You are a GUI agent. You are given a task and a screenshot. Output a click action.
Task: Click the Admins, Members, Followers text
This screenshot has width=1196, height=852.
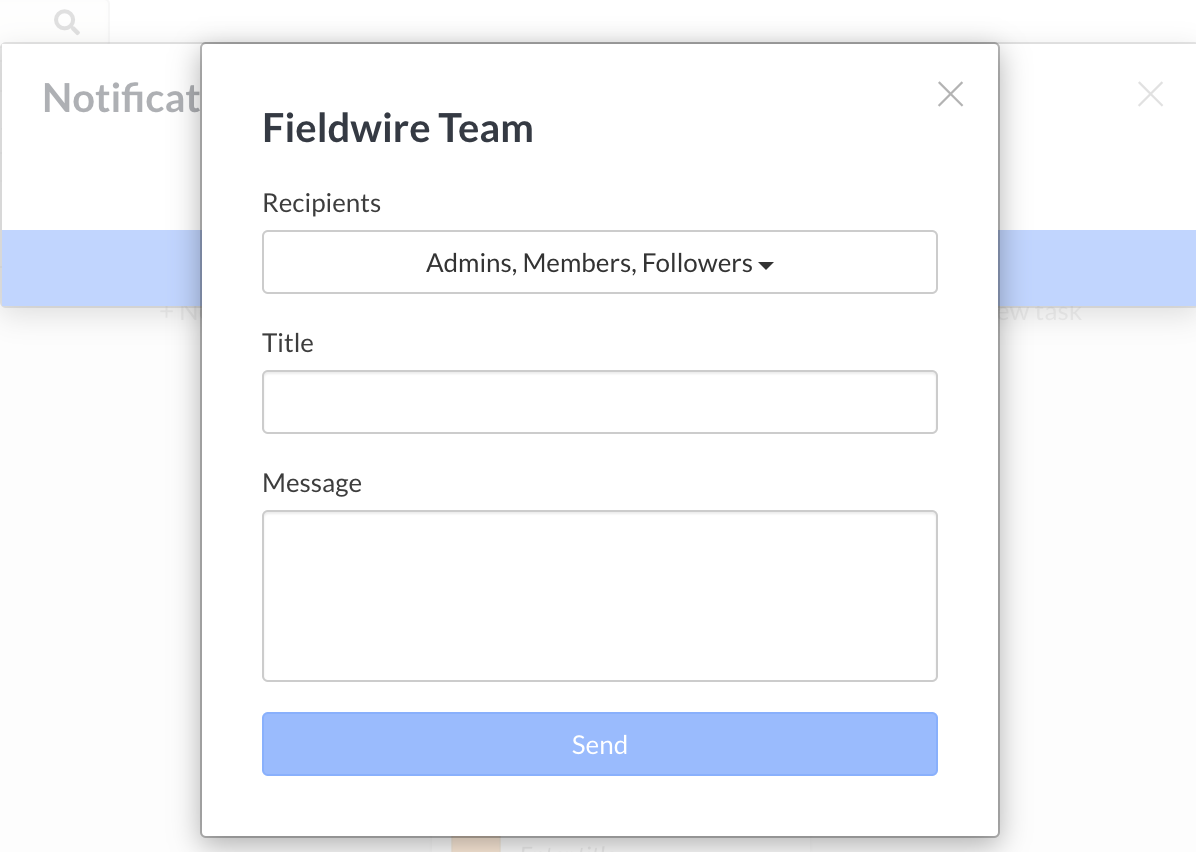[589, 263]
